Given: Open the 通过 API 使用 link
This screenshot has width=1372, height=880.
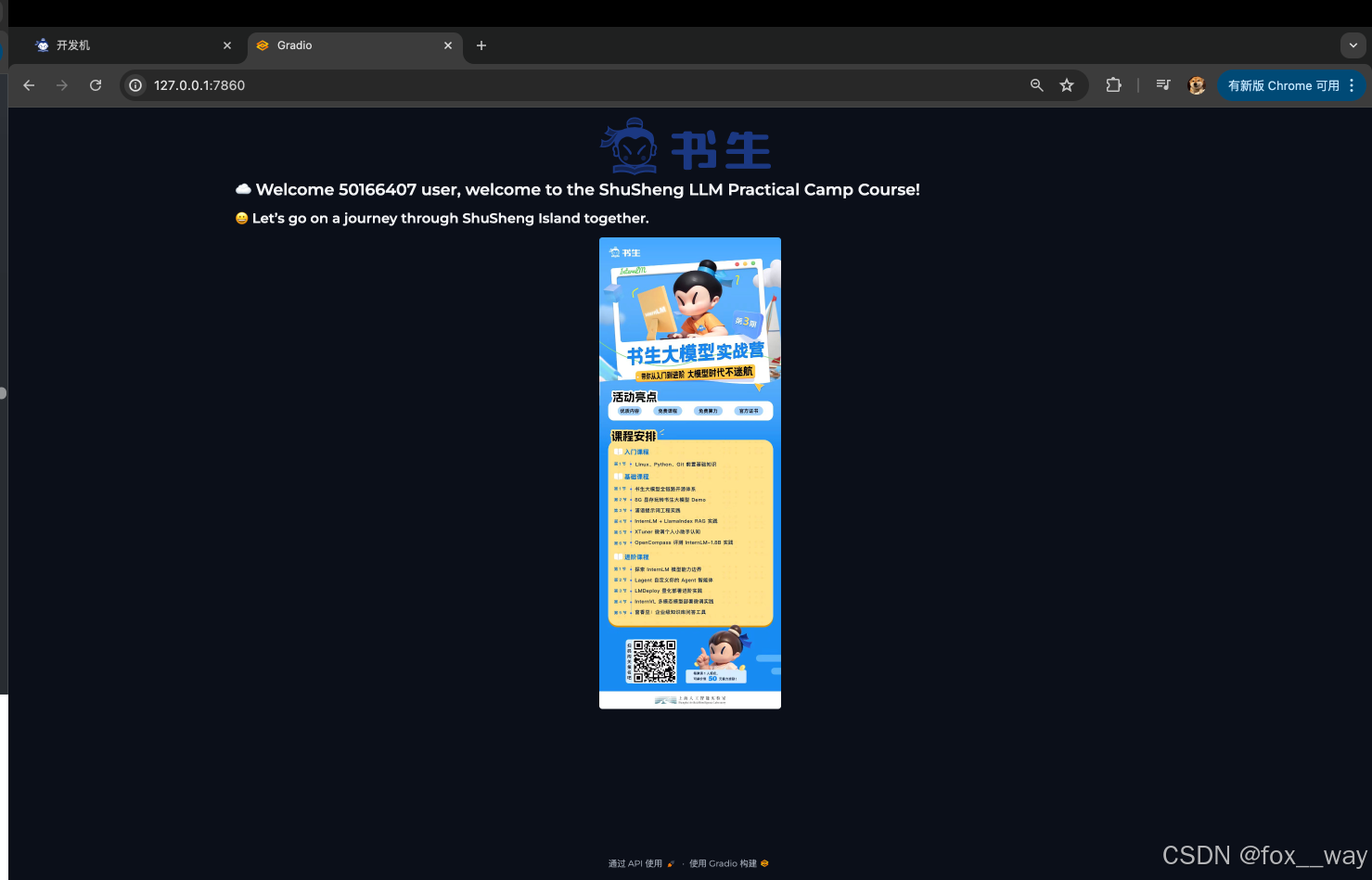Looking at the screenshot, I should pos(642,863).
